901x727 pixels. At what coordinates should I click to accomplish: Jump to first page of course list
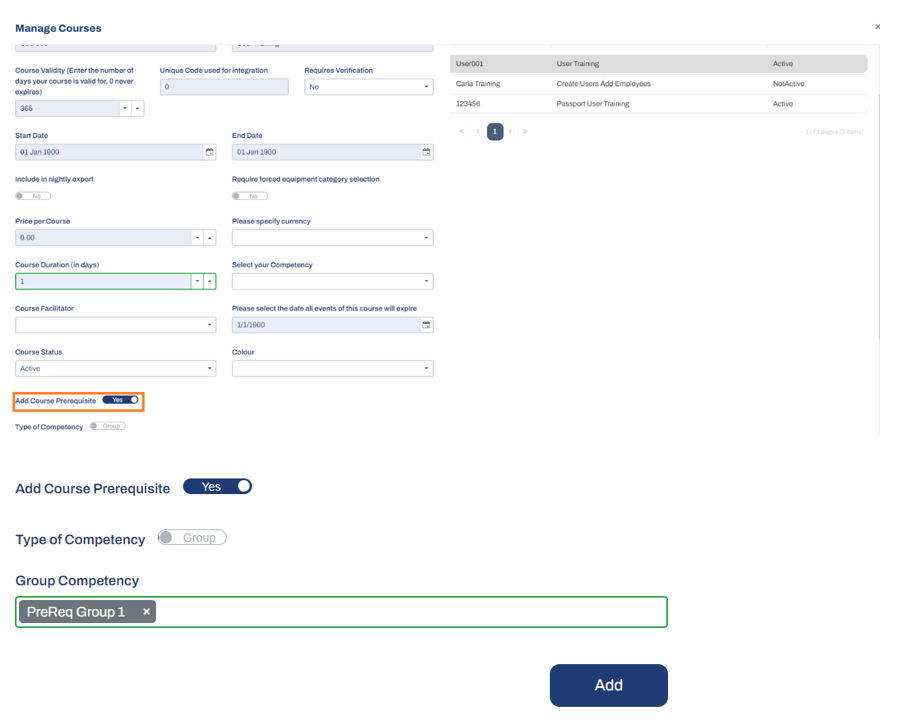[x=461, y=132]
